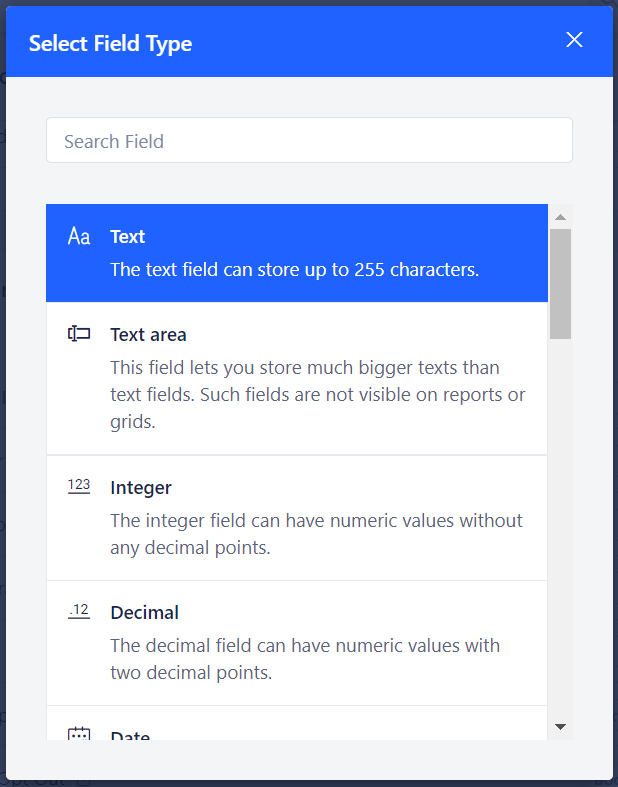Click the scrollbar down arrow
618x787 pixels.
(560, 727)
